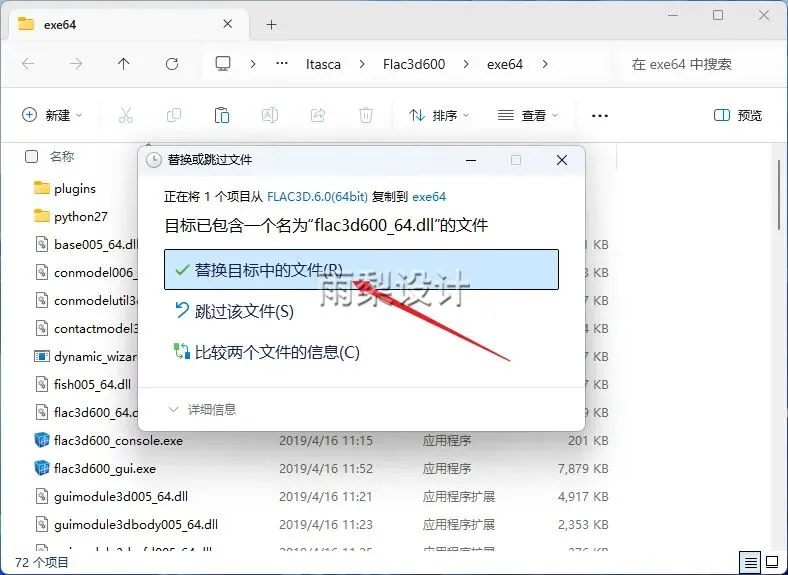Select the Flac3d600 breadcrumb segment
The image size is (788, 575).
coord(414,64)
